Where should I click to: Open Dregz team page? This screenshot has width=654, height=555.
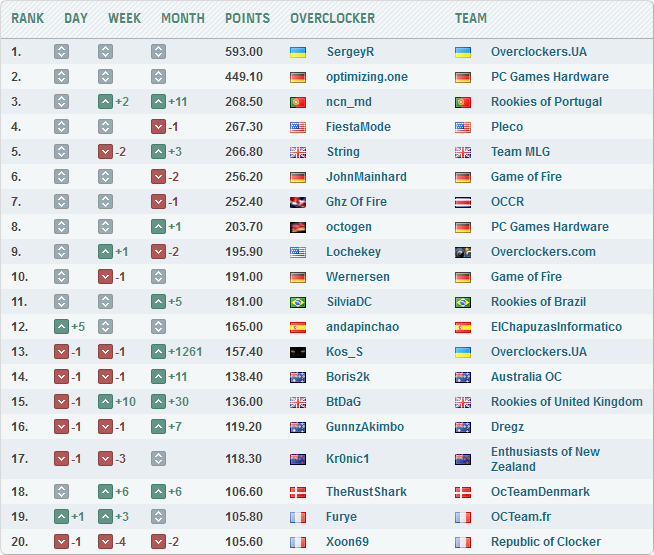click(x=508, y=427)
